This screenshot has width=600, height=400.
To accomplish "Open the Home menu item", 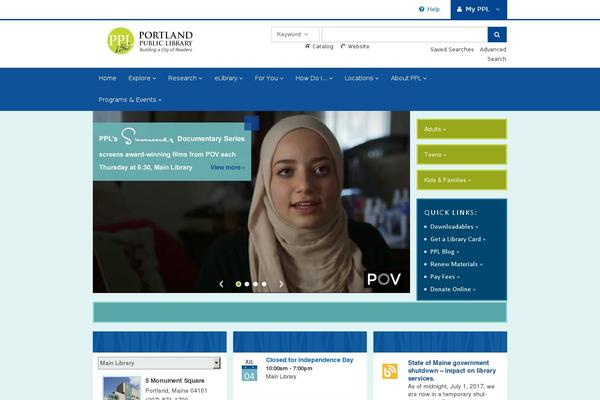I will tap(108, 78).
